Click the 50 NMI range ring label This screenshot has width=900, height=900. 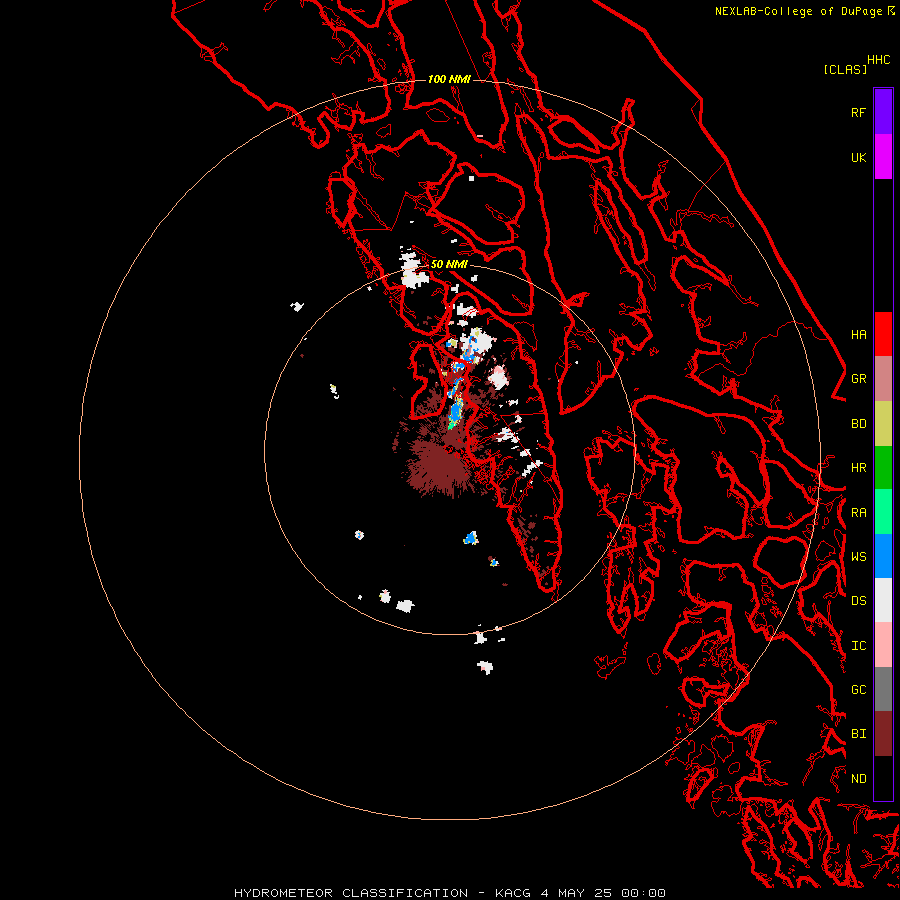point(449,264)
